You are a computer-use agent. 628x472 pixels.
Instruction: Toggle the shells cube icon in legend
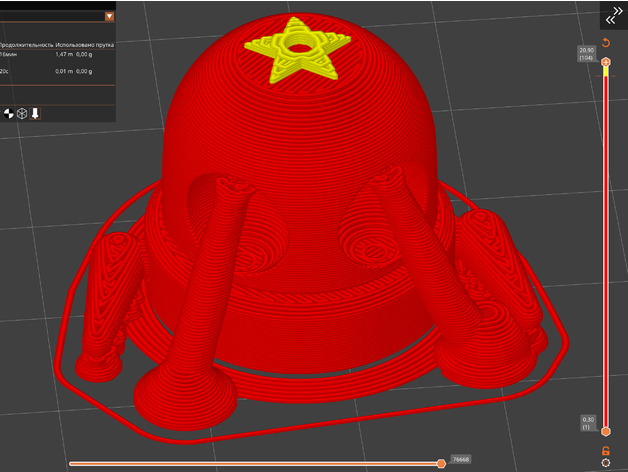pyautogui.click(x=20, y=113)
